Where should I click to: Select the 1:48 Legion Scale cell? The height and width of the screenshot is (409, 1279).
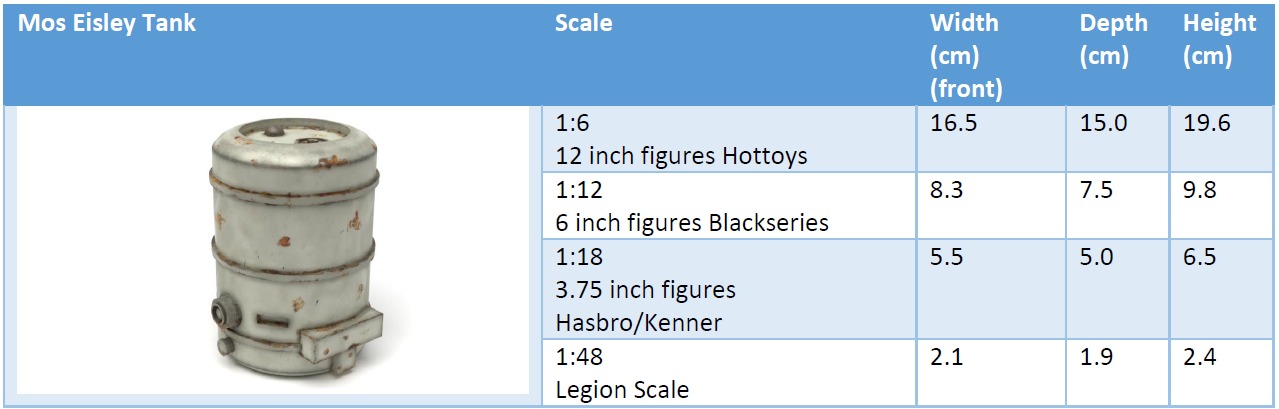point(622,372)
